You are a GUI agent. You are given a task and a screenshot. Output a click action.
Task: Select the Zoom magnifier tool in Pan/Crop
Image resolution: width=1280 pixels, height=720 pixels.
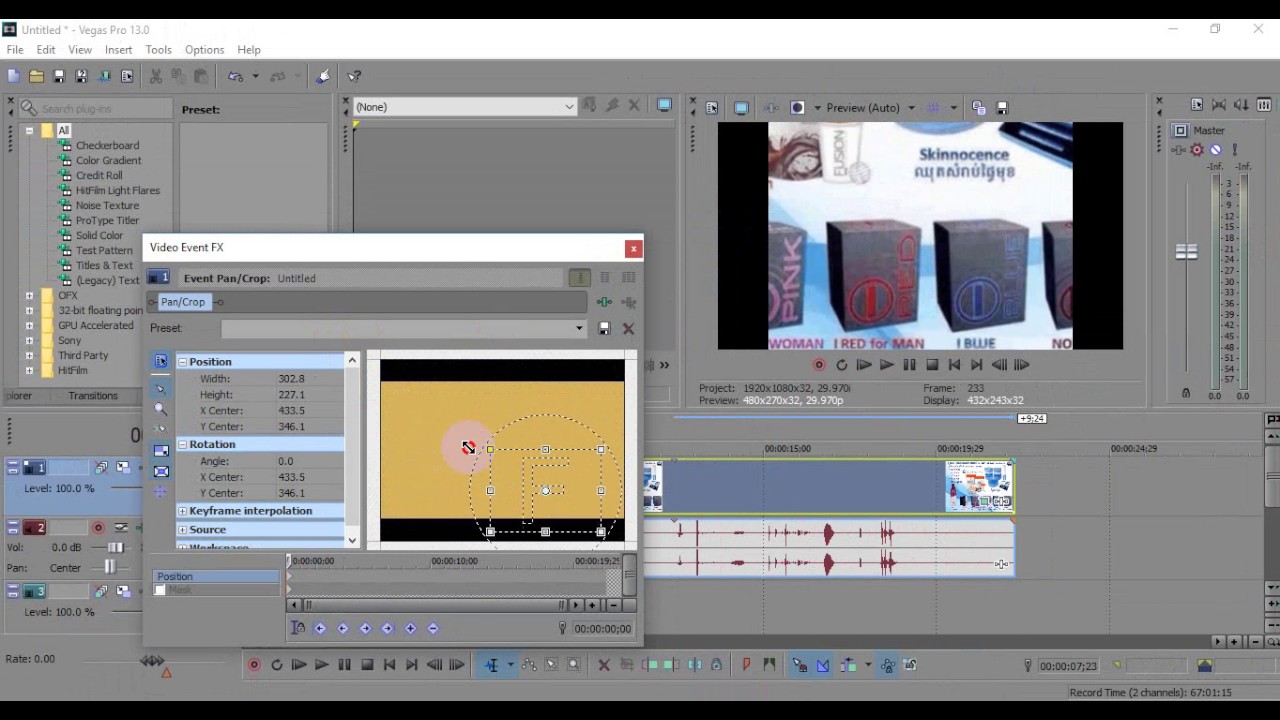161,408
